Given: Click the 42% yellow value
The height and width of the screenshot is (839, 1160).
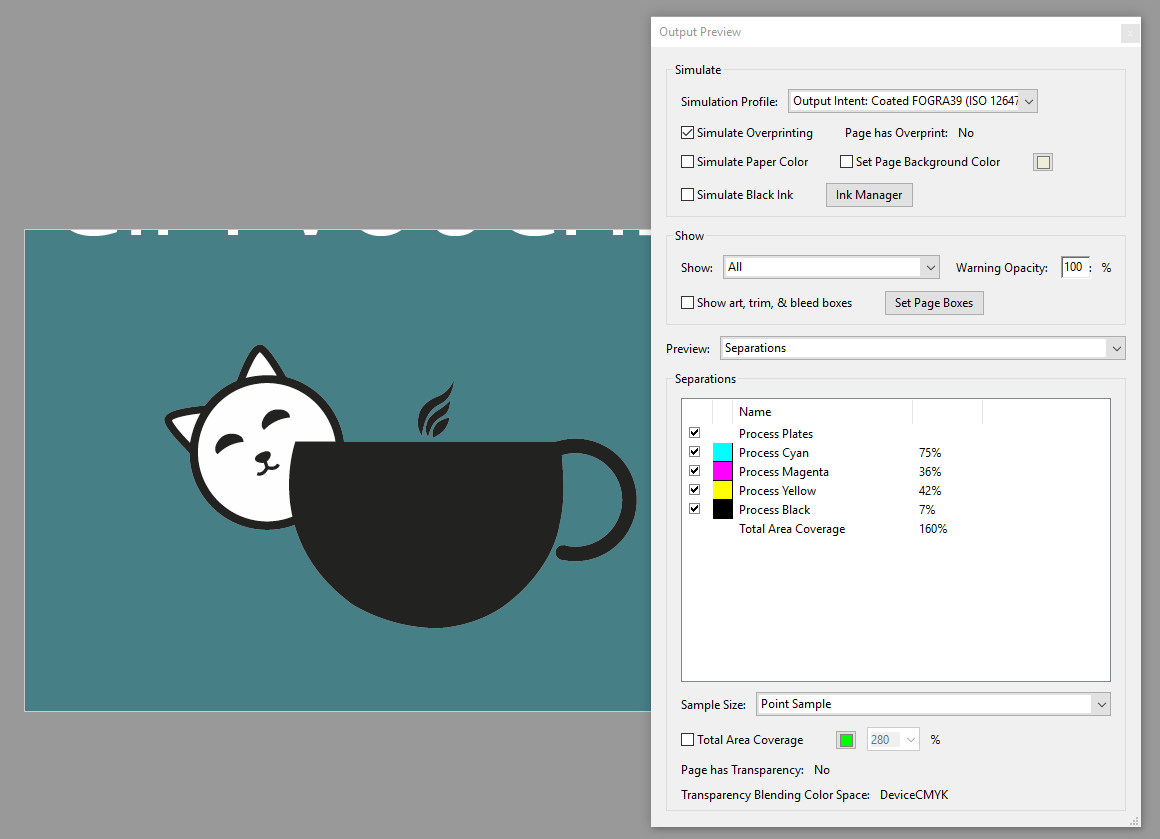Looking at the screenshot, I should pyautogui.click(x=930, y=491).
